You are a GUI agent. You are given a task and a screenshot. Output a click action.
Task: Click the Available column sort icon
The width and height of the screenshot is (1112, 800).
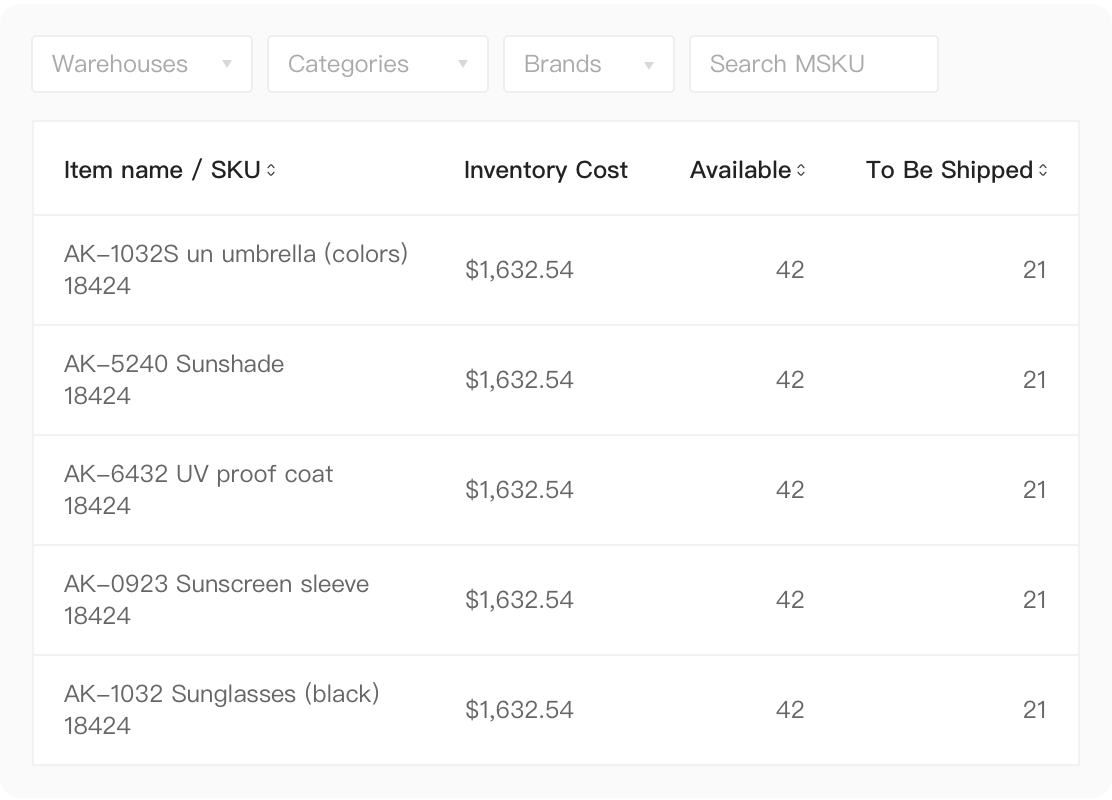pyautogui.click(x=800, y=170)
